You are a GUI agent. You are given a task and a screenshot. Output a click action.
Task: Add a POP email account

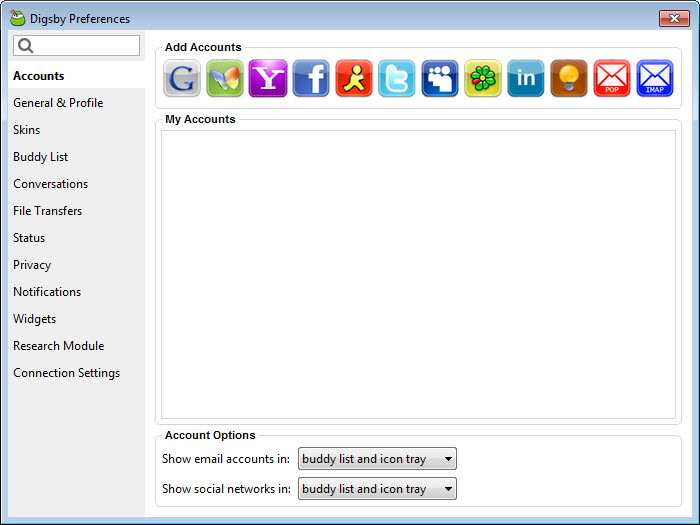pos(612,79)
